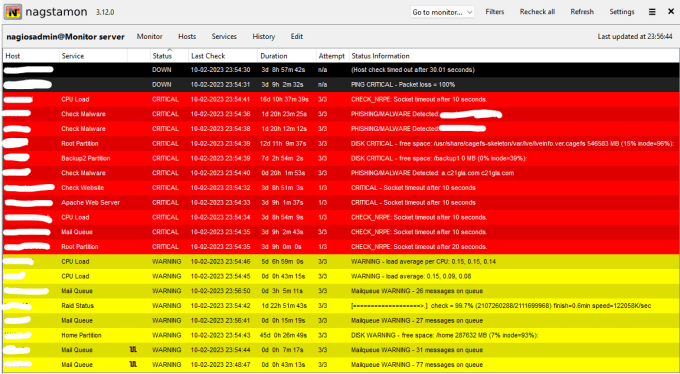The image size is (680, 374).
Task: Sort by Duration column header
Action: click(x=287, y=56)
